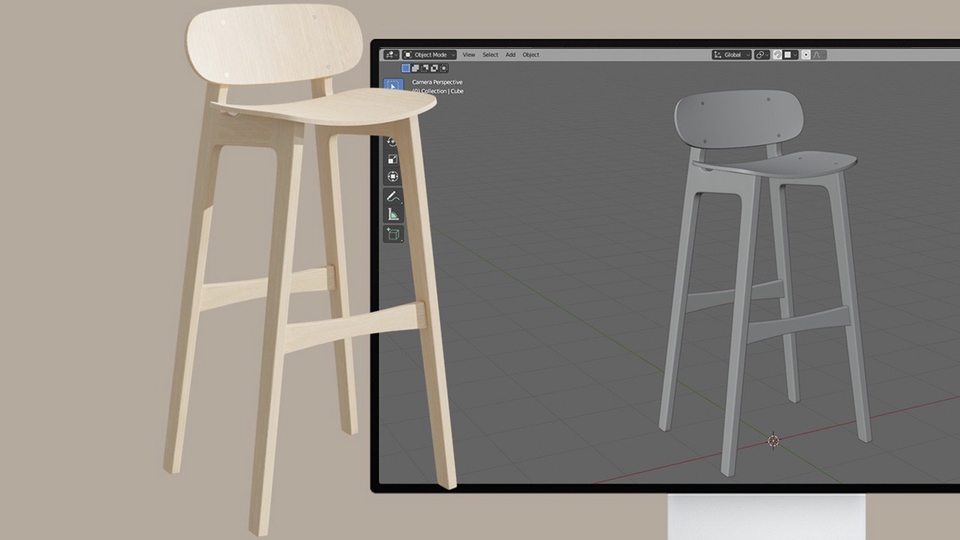Toggle proportional editing
The width and height of the screenshot is (960, 540).
point(806,54)
